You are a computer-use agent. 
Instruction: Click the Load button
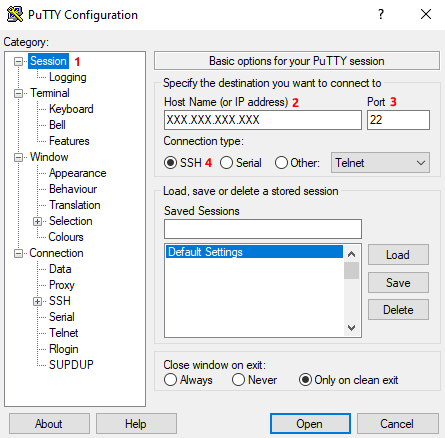(x=398, y=255)
